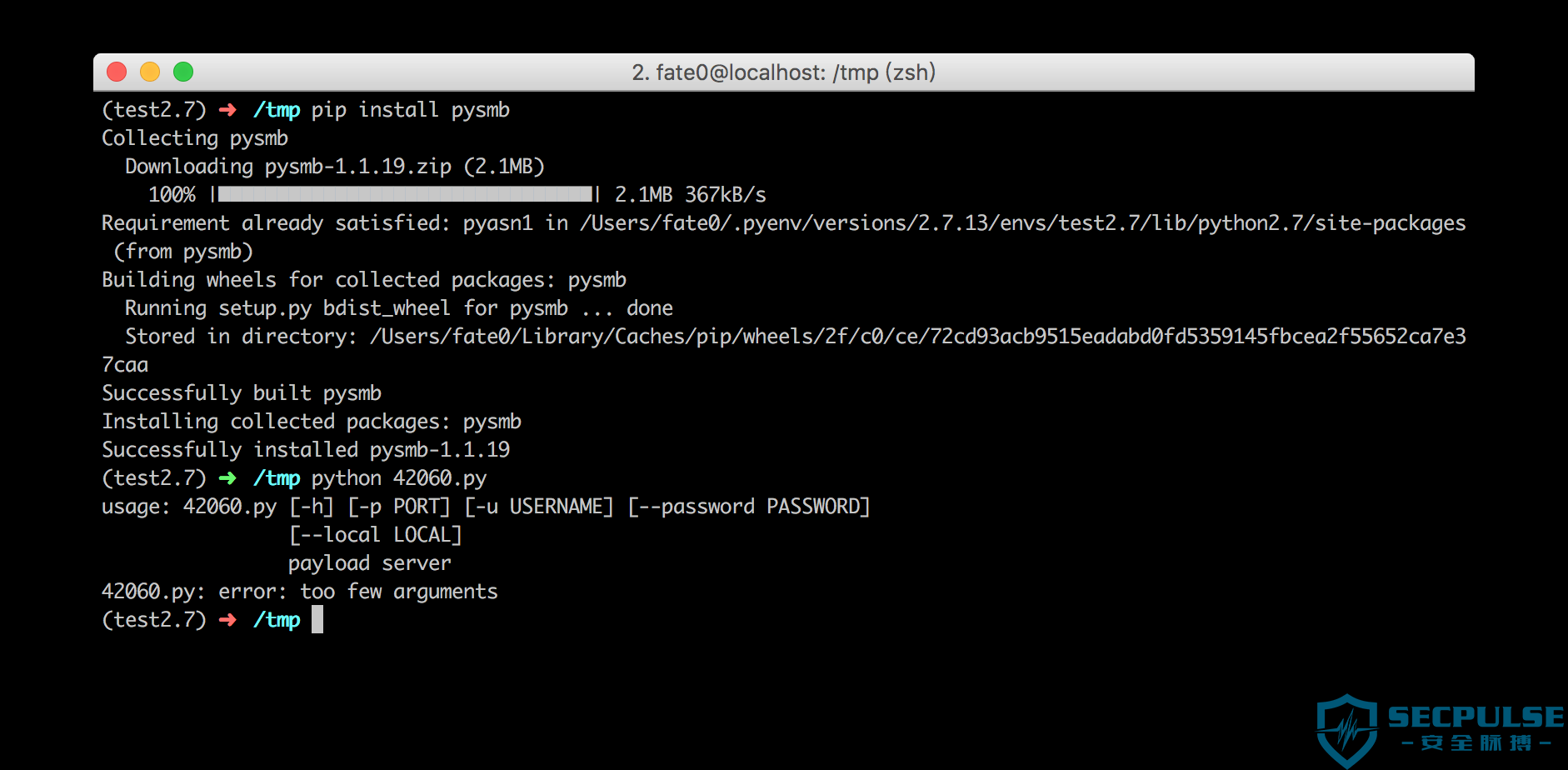Click the cyan '/tmp' path on the last prompt
1568x770 pixels.
tap(277, 620)
